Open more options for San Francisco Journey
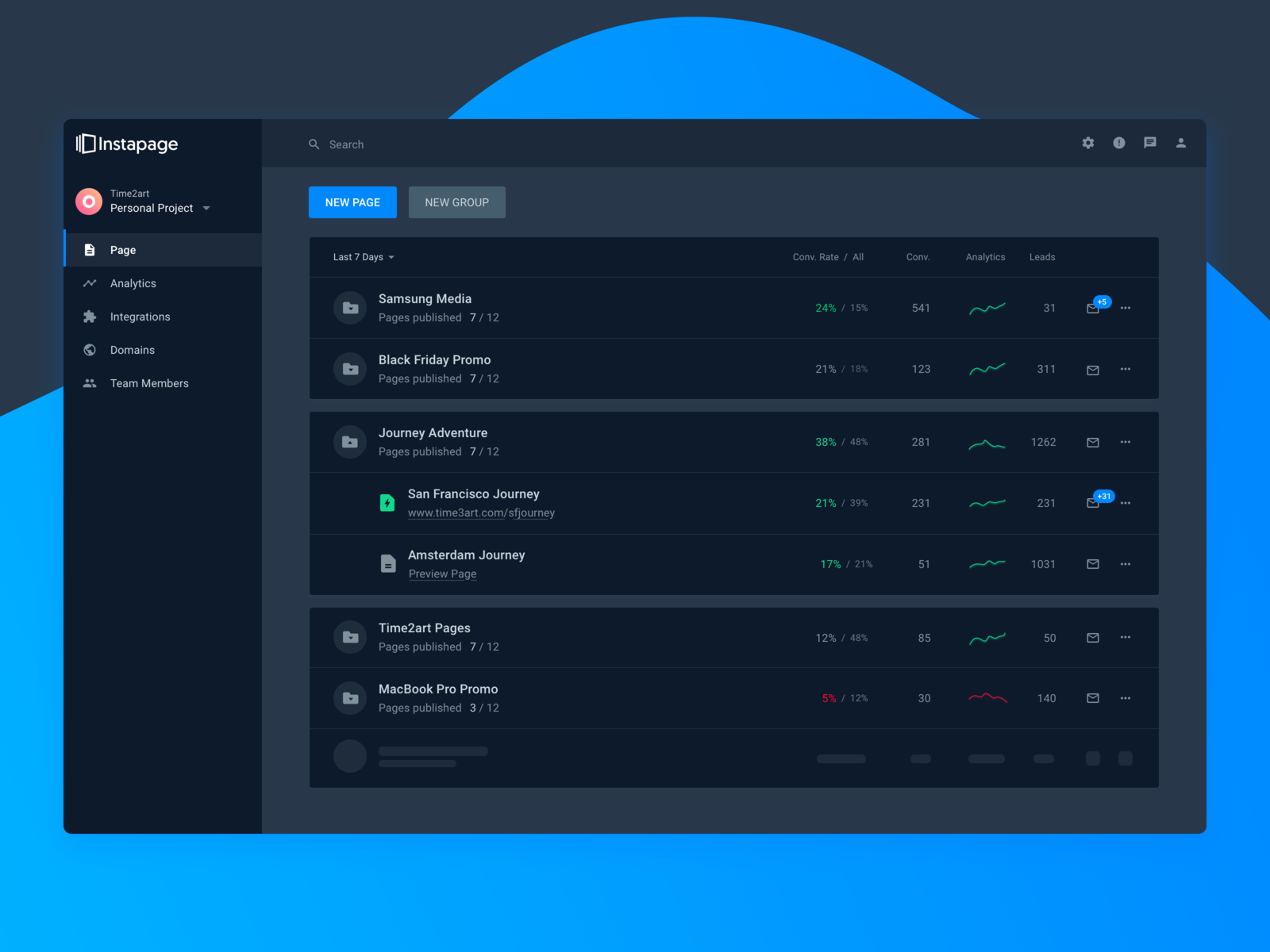 [x=1126, y=503]
